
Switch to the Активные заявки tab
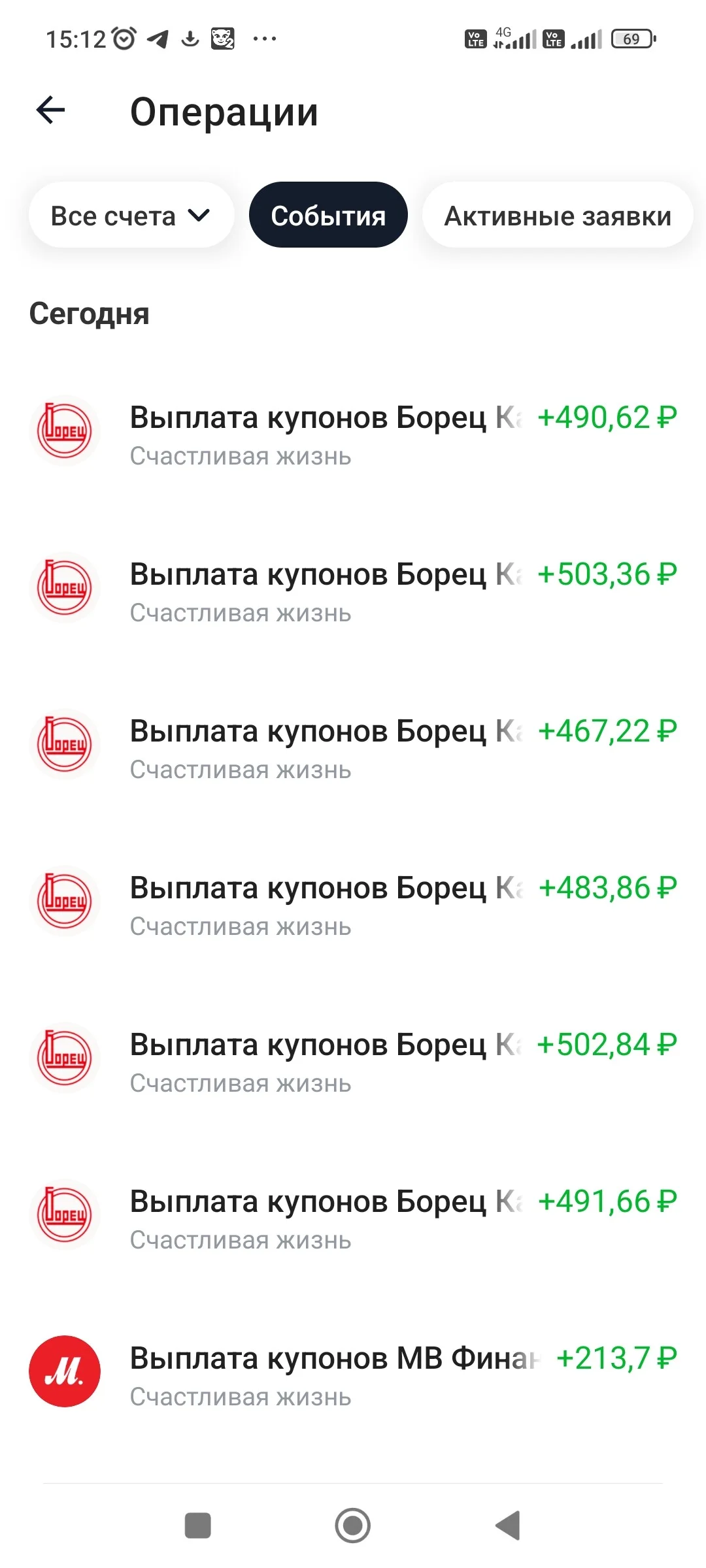(x=558, y=215)
